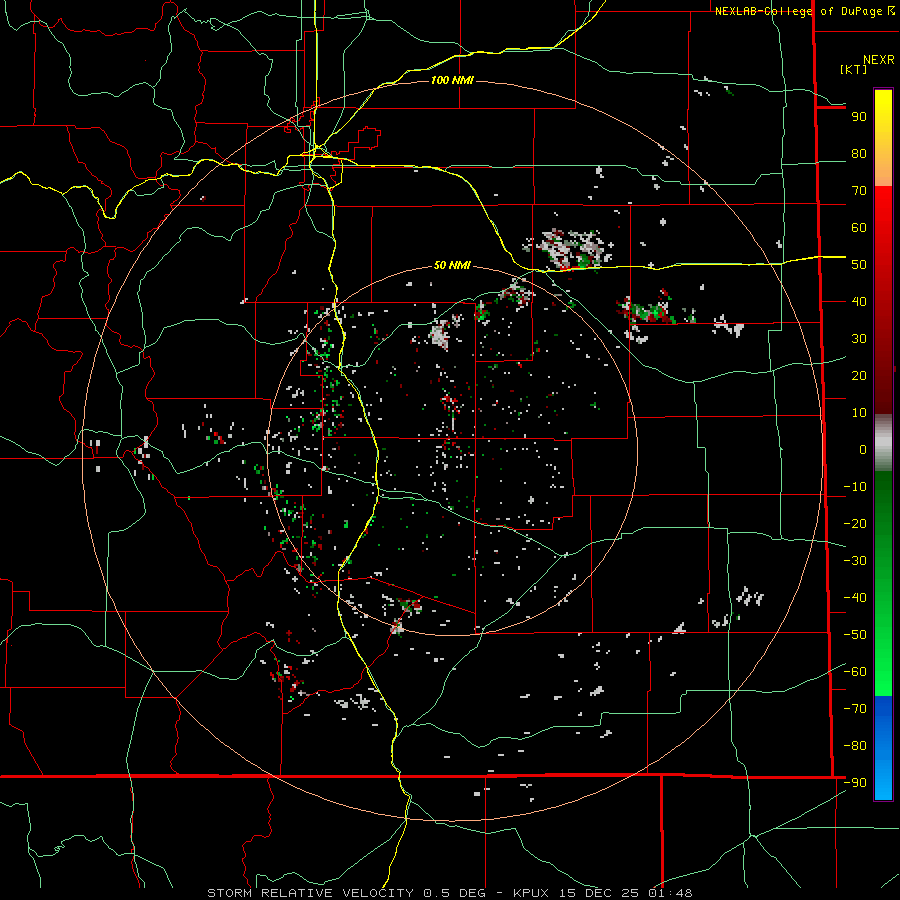The height and width of the screenshot is (900, 900).
Task: Click the -40 value on the velocity scale
Action: pyautogui.click(x=855, y=598)
